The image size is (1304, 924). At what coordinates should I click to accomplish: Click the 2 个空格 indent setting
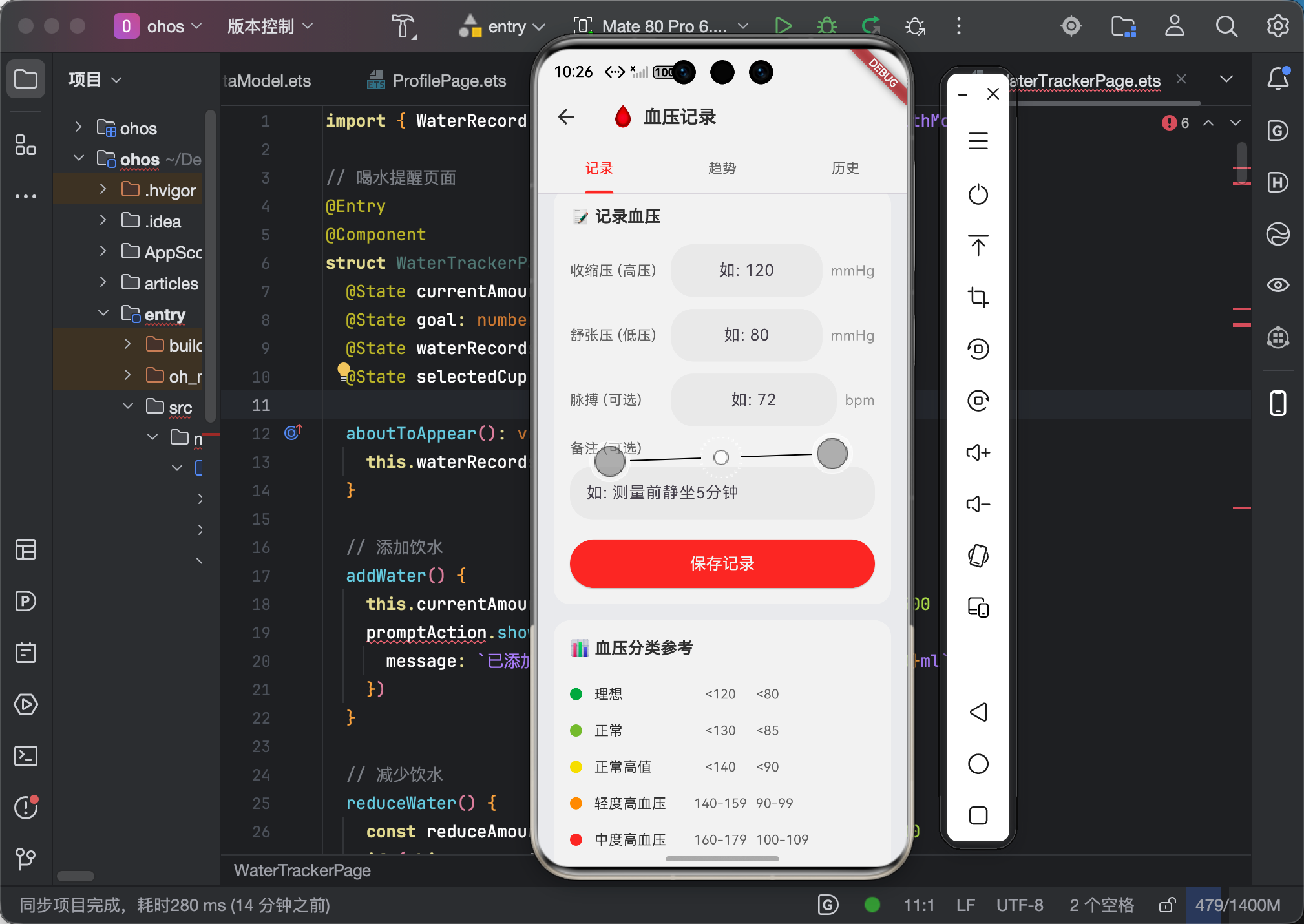(x=1101, y=905)
